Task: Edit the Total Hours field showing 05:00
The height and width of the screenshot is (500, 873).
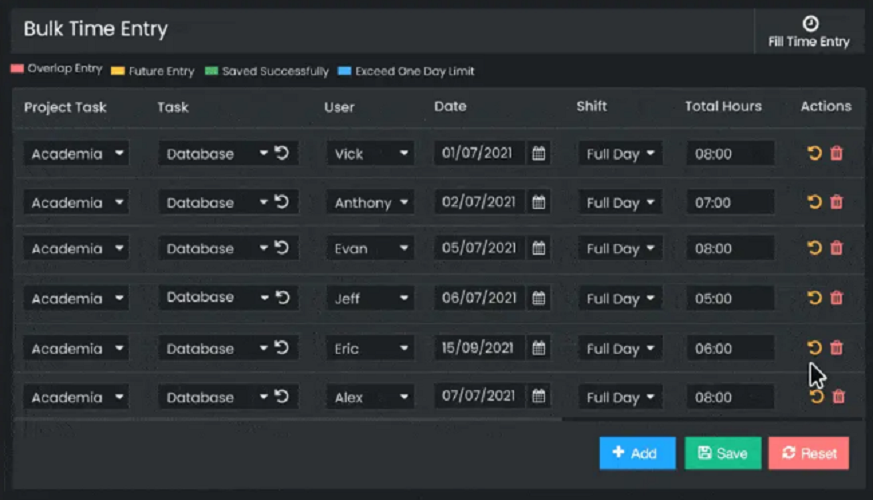Action: coord(730,298)
